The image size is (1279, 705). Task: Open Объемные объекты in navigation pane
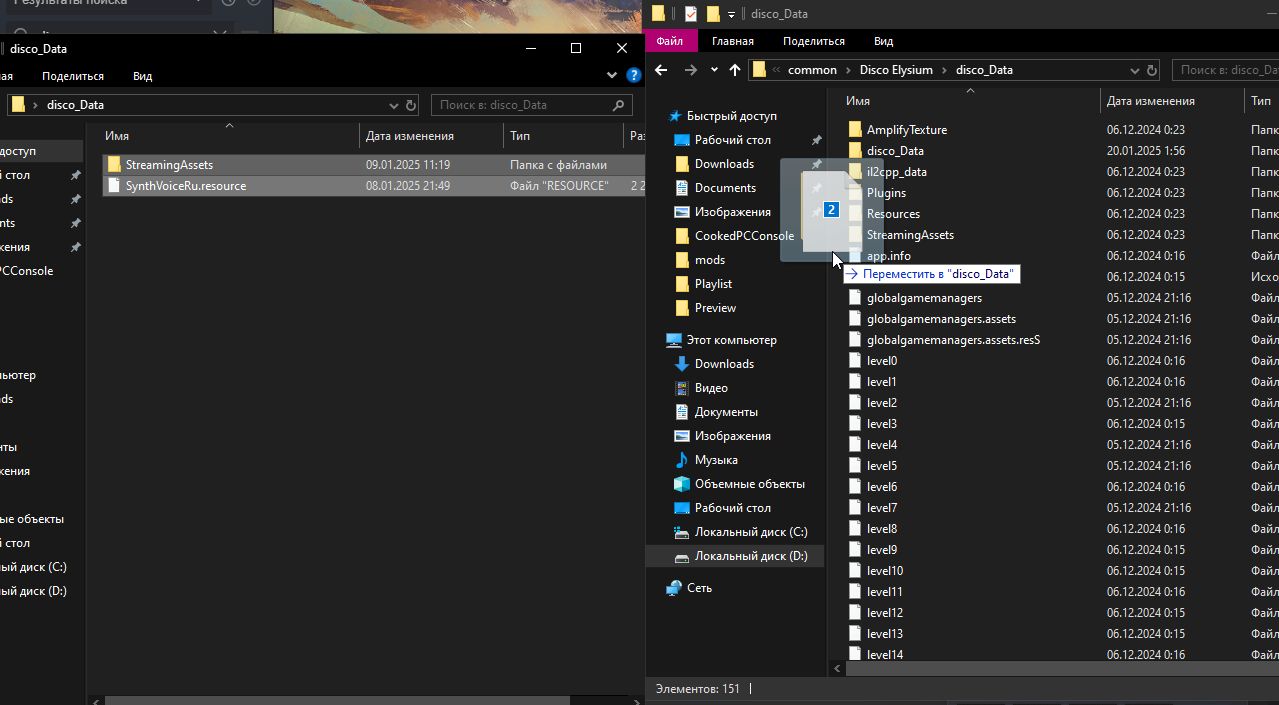[749, 484]
